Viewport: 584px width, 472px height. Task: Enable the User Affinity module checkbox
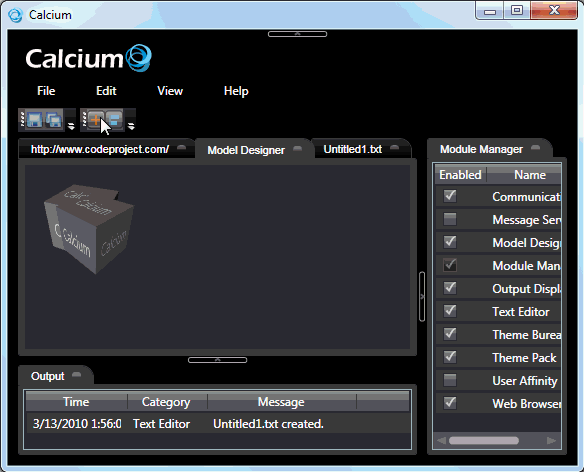click(450, 380)
